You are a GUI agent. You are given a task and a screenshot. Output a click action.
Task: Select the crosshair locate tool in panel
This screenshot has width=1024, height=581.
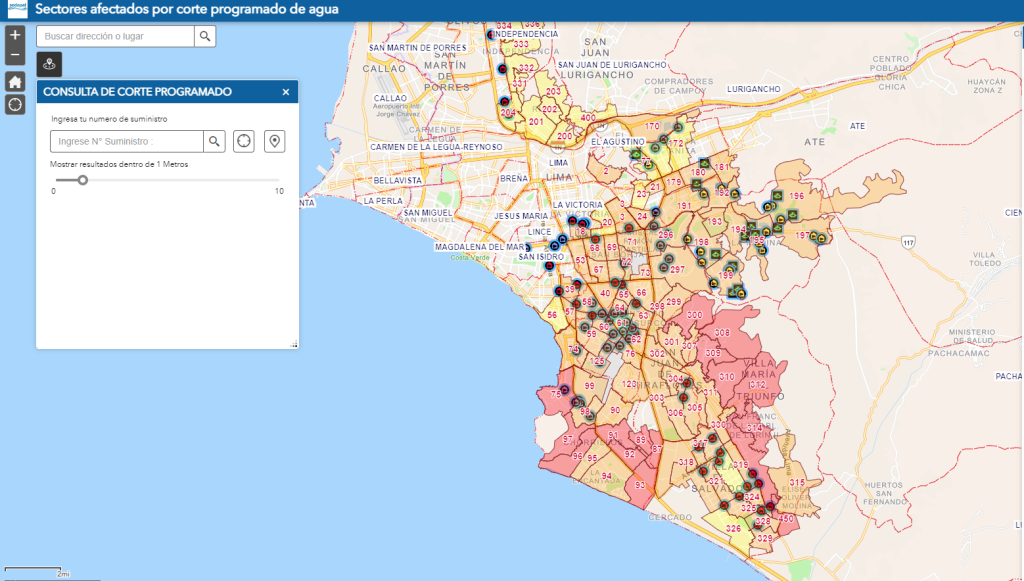pyautogui.click(x=244, y=141)
